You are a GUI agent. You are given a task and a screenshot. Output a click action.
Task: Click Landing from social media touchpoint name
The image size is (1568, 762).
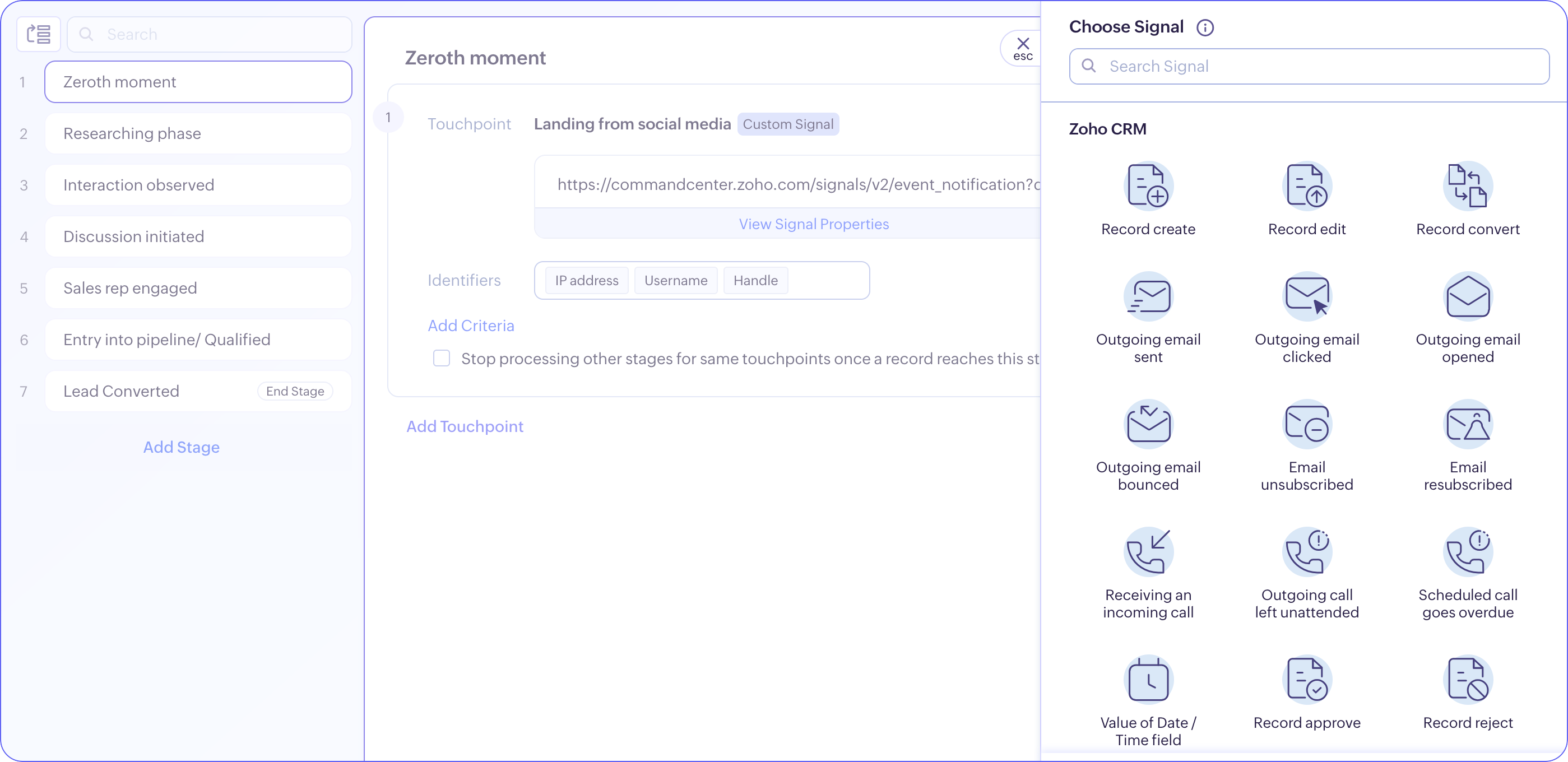click(632, 124)
